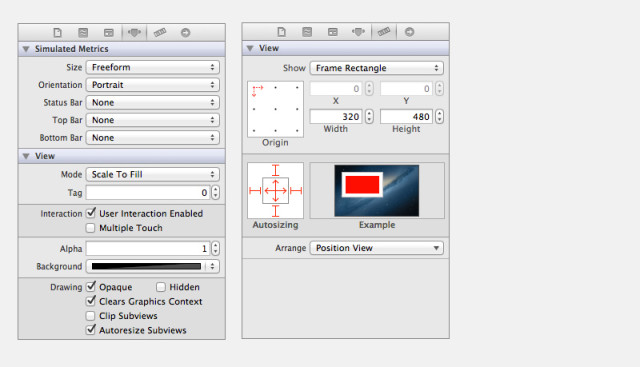Open Attributes inspector in right panel
Image resolution: width=640 pixels, height=367 pixels.
click(358, 32)
